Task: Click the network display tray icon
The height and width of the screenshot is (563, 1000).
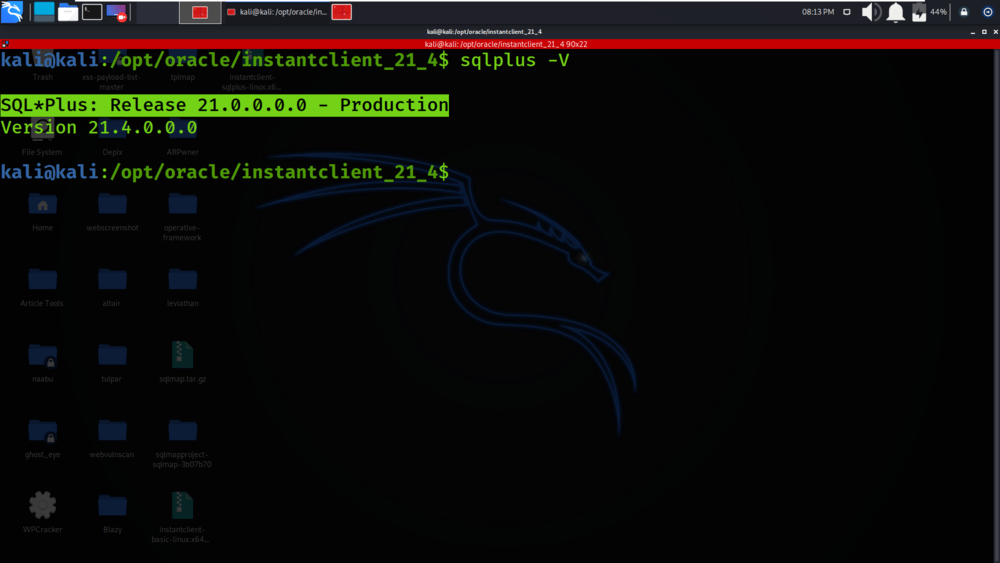Action: [x=846, y=12]
